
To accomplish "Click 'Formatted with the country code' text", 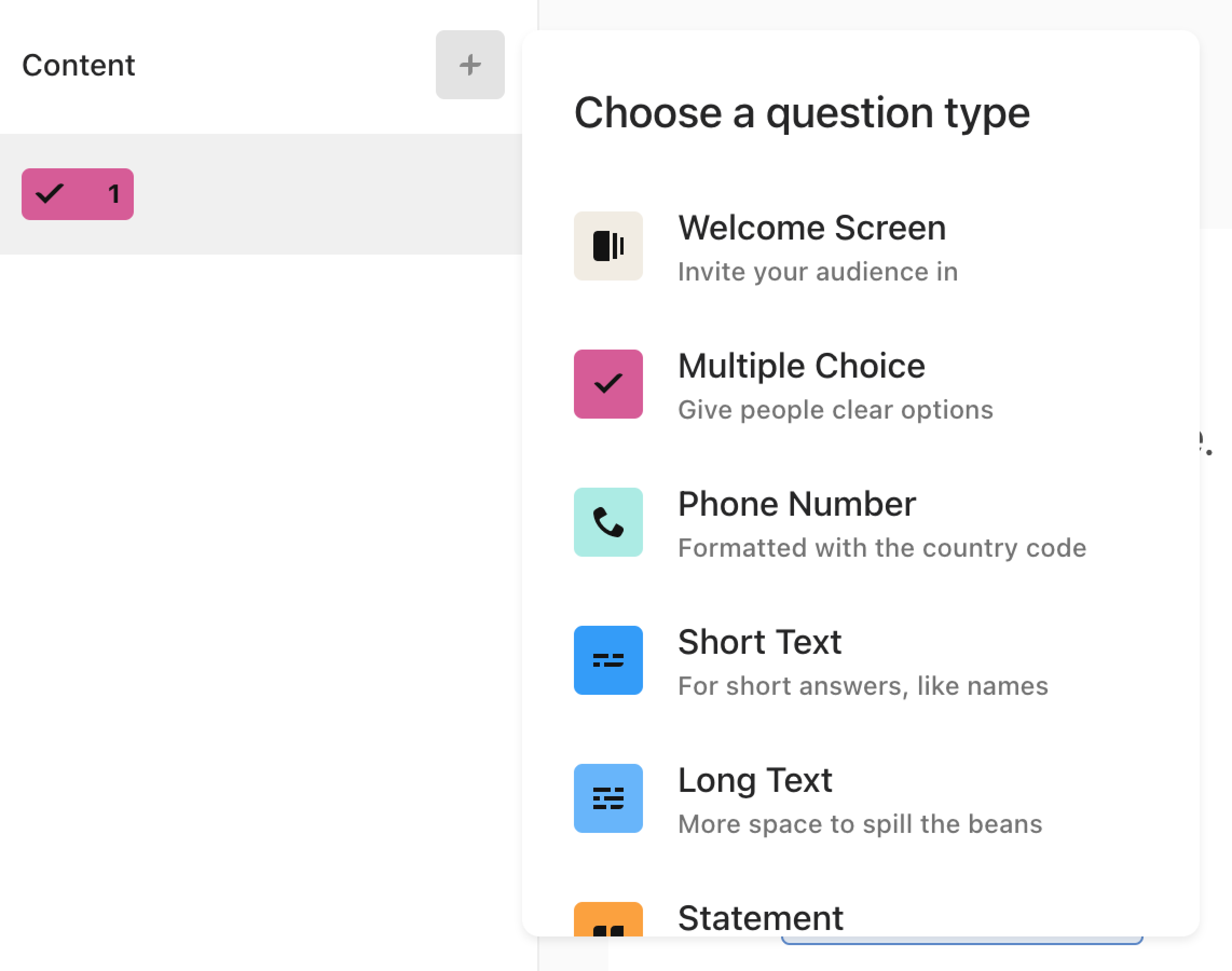I will [x=882, y=548].
